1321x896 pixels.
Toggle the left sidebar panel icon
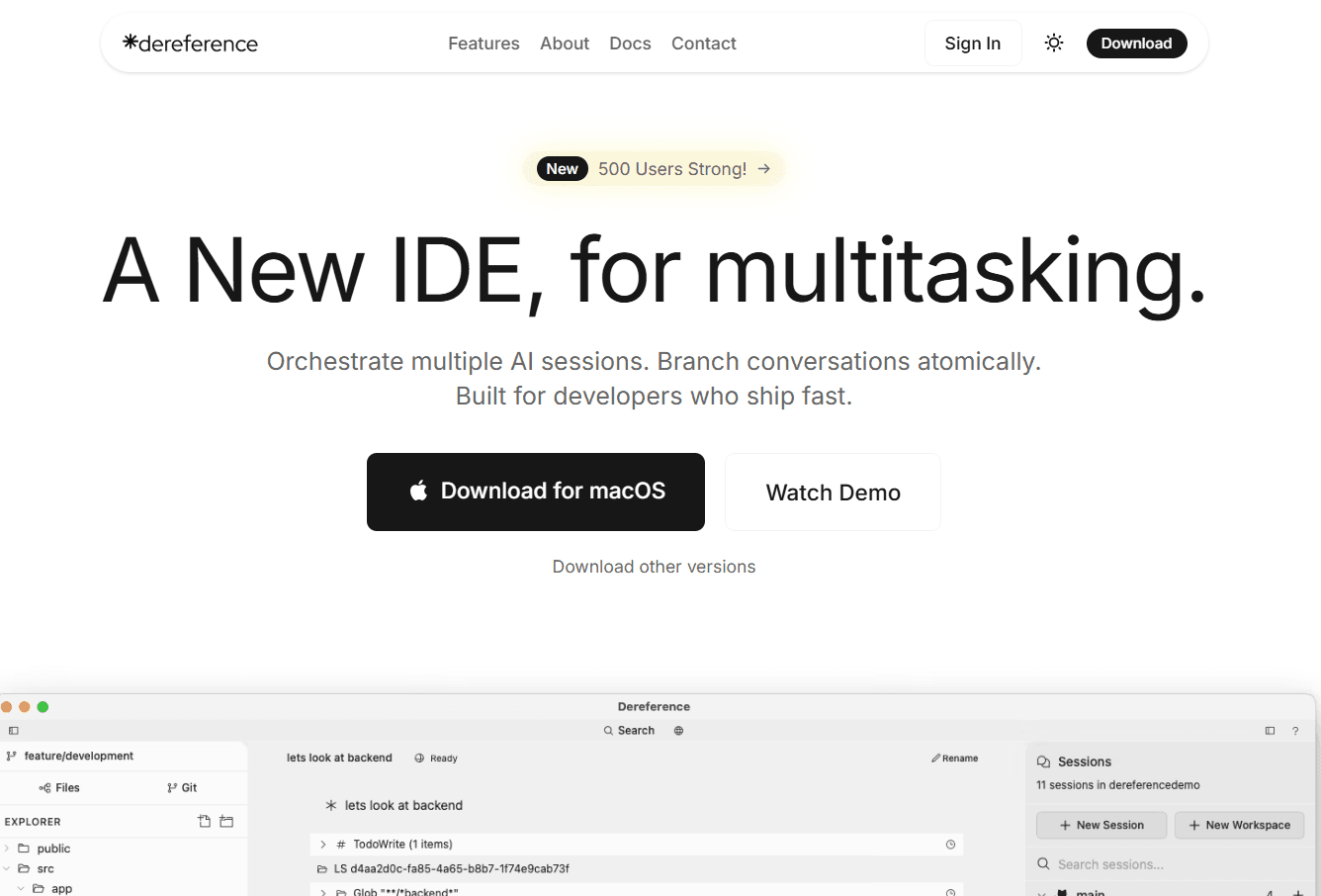point(14,731)
